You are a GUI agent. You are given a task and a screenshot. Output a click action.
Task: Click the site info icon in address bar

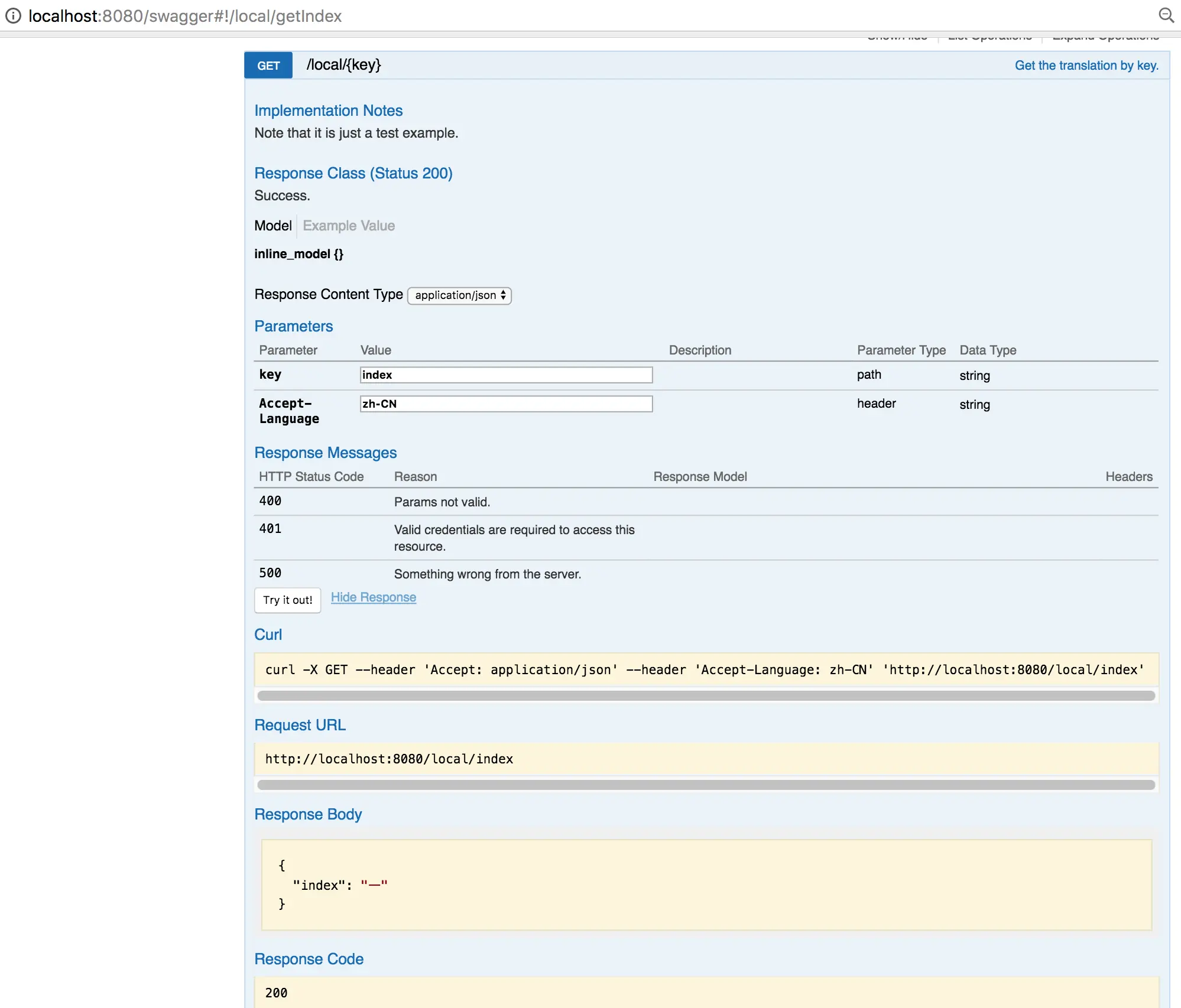click(13, 16)
